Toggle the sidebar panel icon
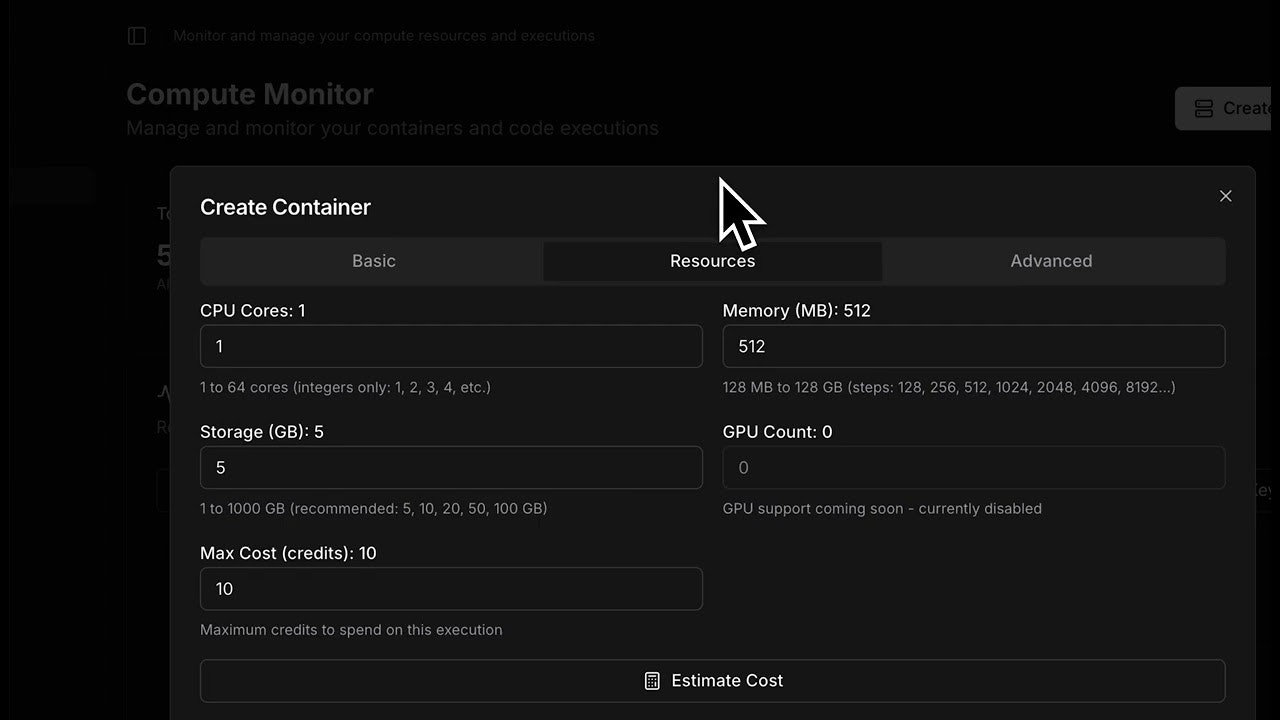The width and height of the screenshot is (1280, 720). pos(137,36)
